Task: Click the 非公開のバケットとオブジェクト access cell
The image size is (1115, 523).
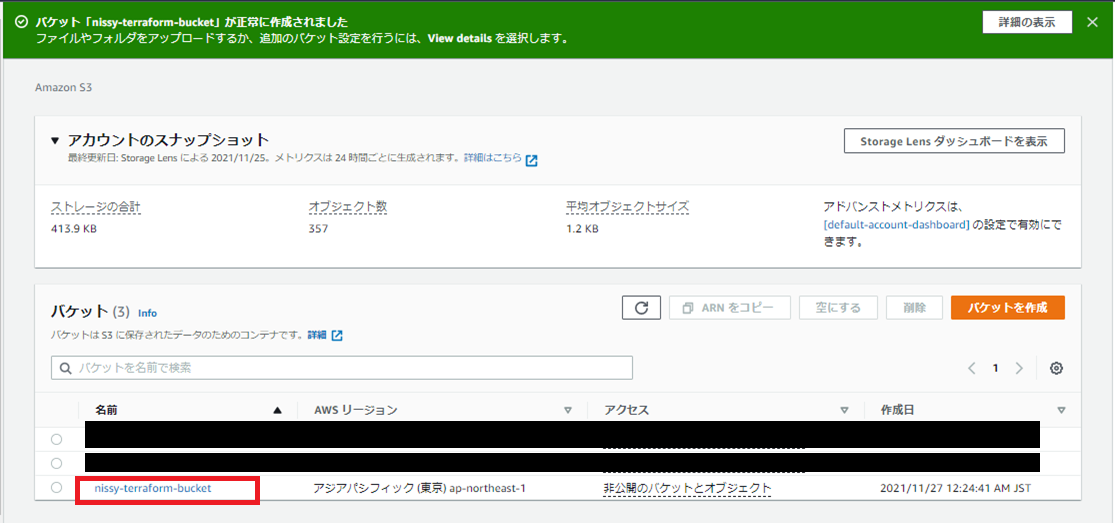Action: [687, 489]
